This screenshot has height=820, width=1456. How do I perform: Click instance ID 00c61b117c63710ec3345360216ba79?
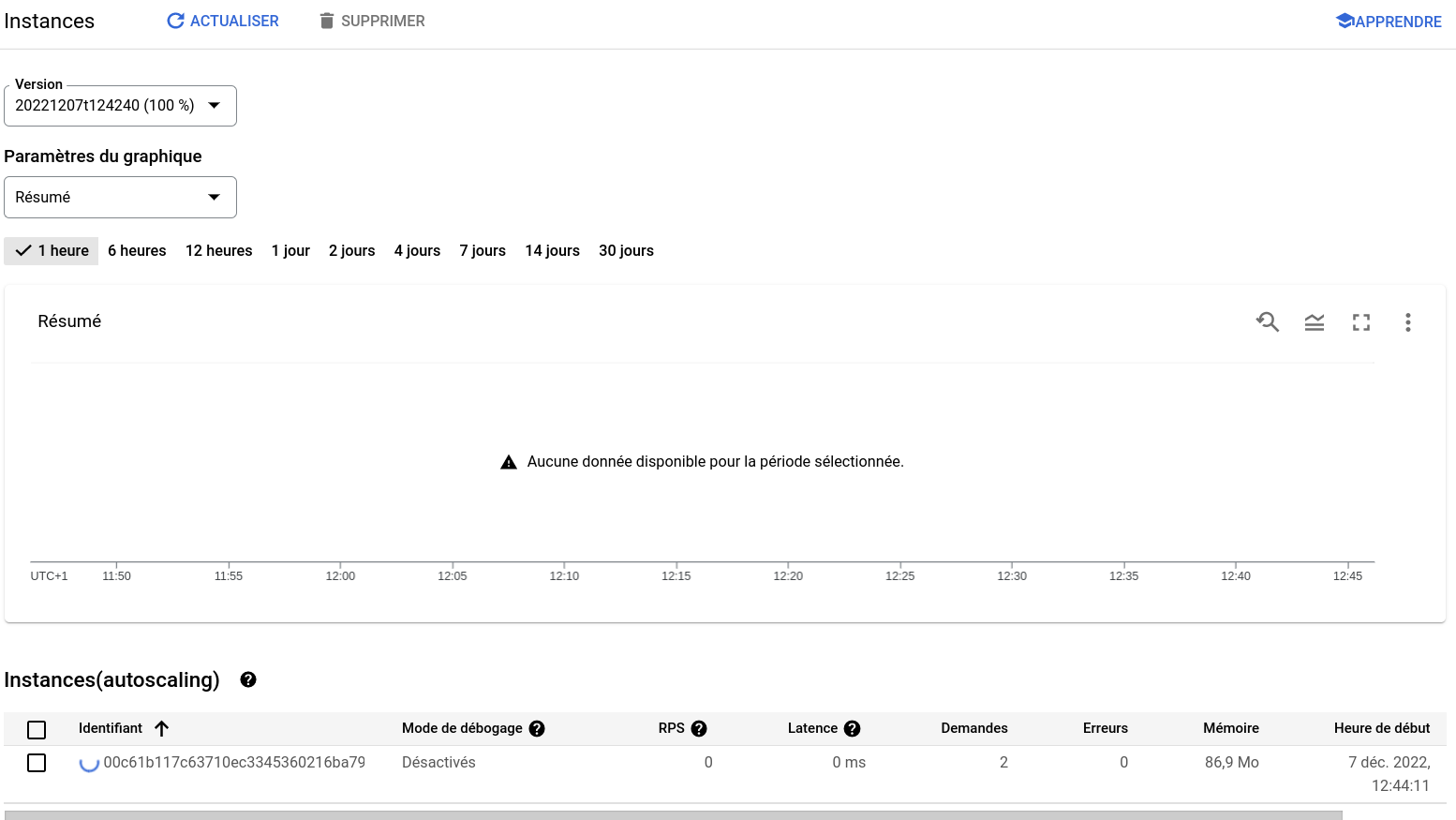coord(234,762)
